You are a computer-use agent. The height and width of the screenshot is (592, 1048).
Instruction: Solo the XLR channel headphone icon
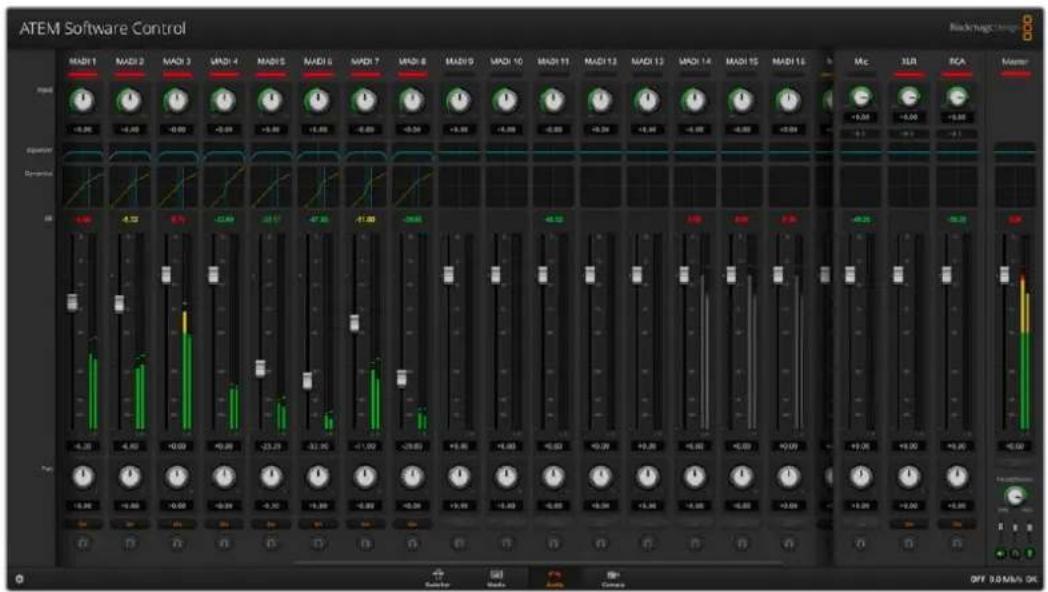[x=908, y=544]
